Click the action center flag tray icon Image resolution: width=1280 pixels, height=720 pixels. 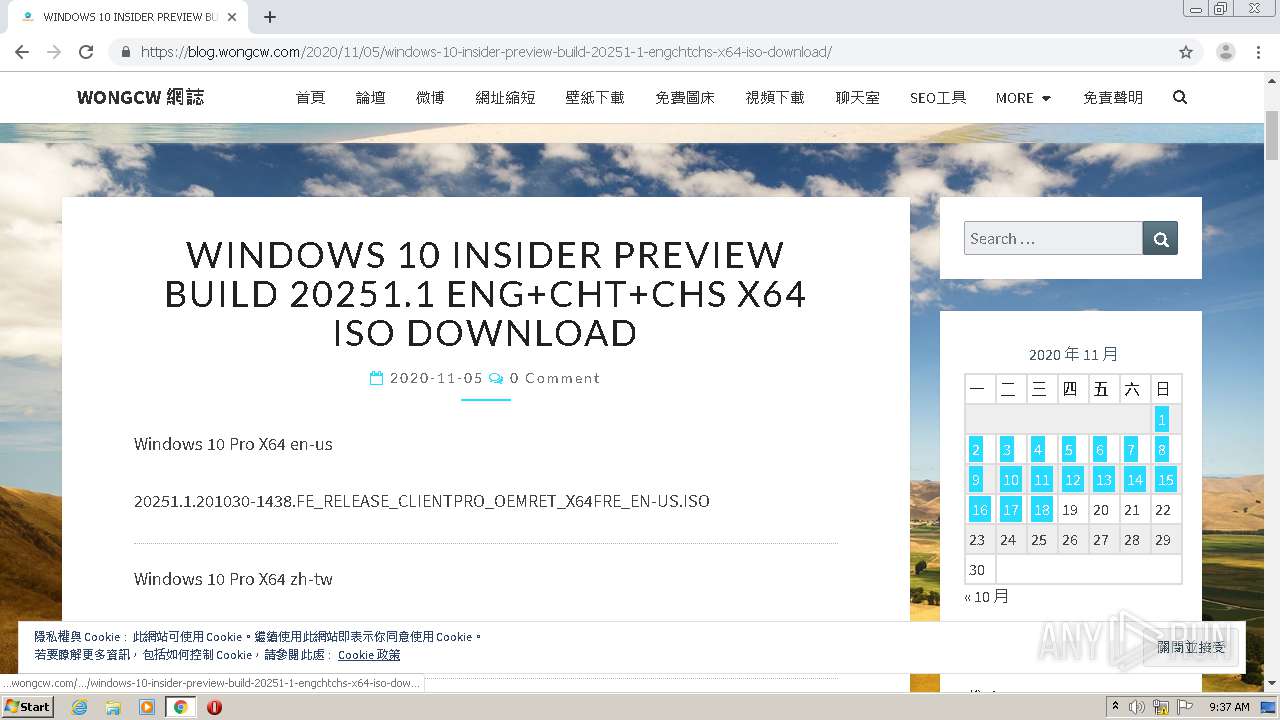(1185, 706)
